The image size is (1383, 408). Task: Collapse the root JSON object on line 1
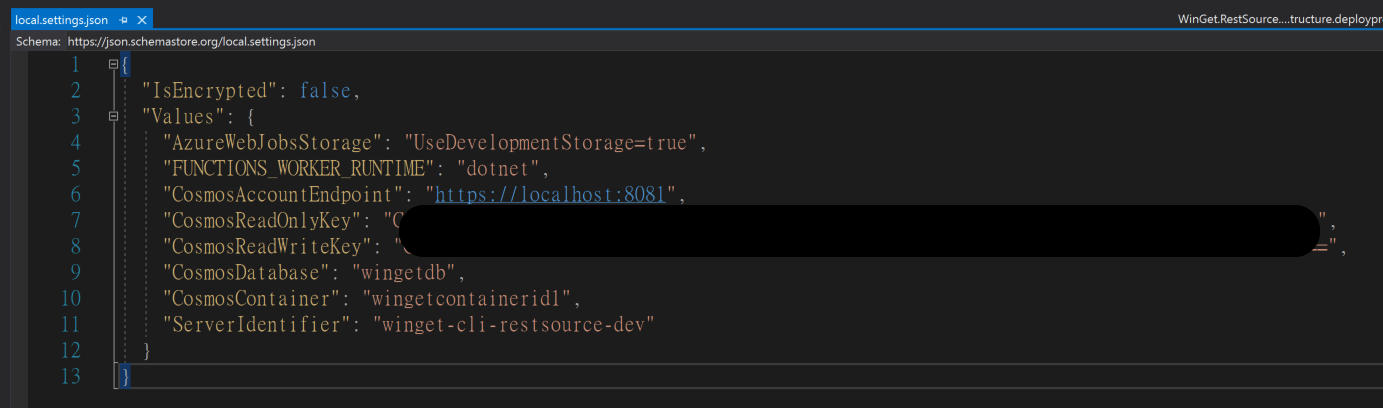click(x=113, y=65)
